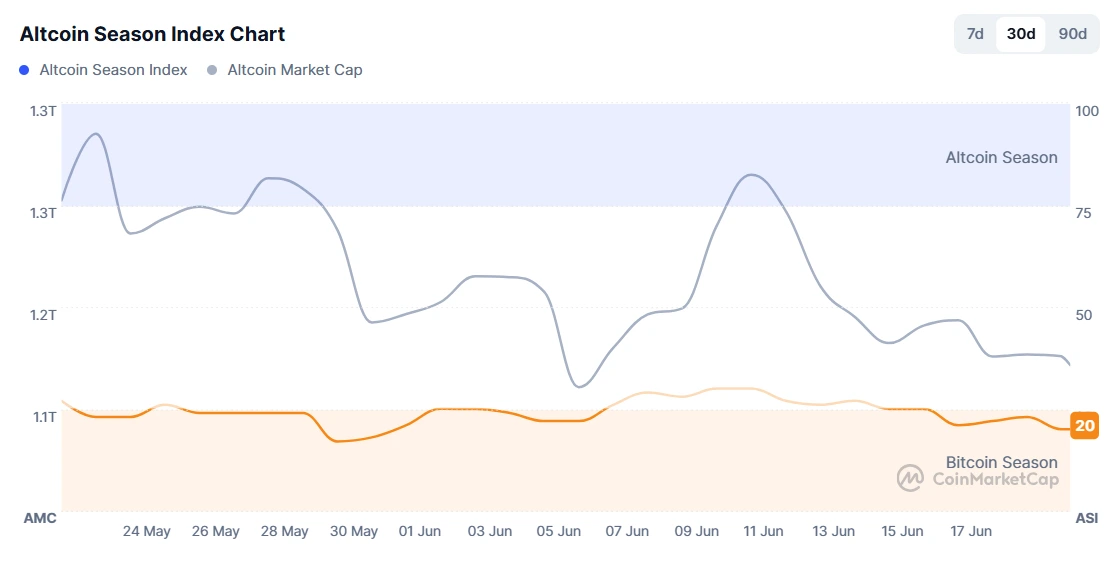Click the gray Altcoin Market Cap dot
The image size is (1110, 584).
coord(213,70)
